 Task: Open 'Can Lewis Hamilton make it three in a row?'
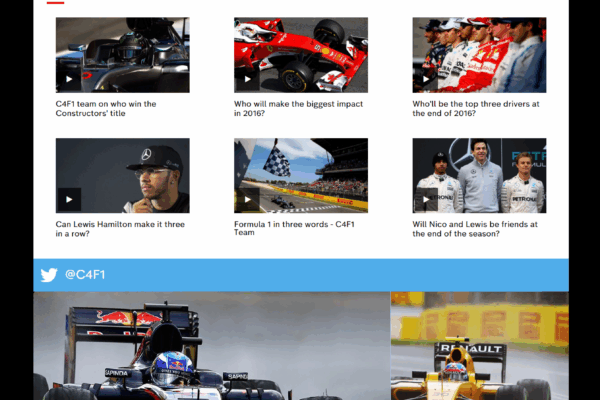coord(120,229)
